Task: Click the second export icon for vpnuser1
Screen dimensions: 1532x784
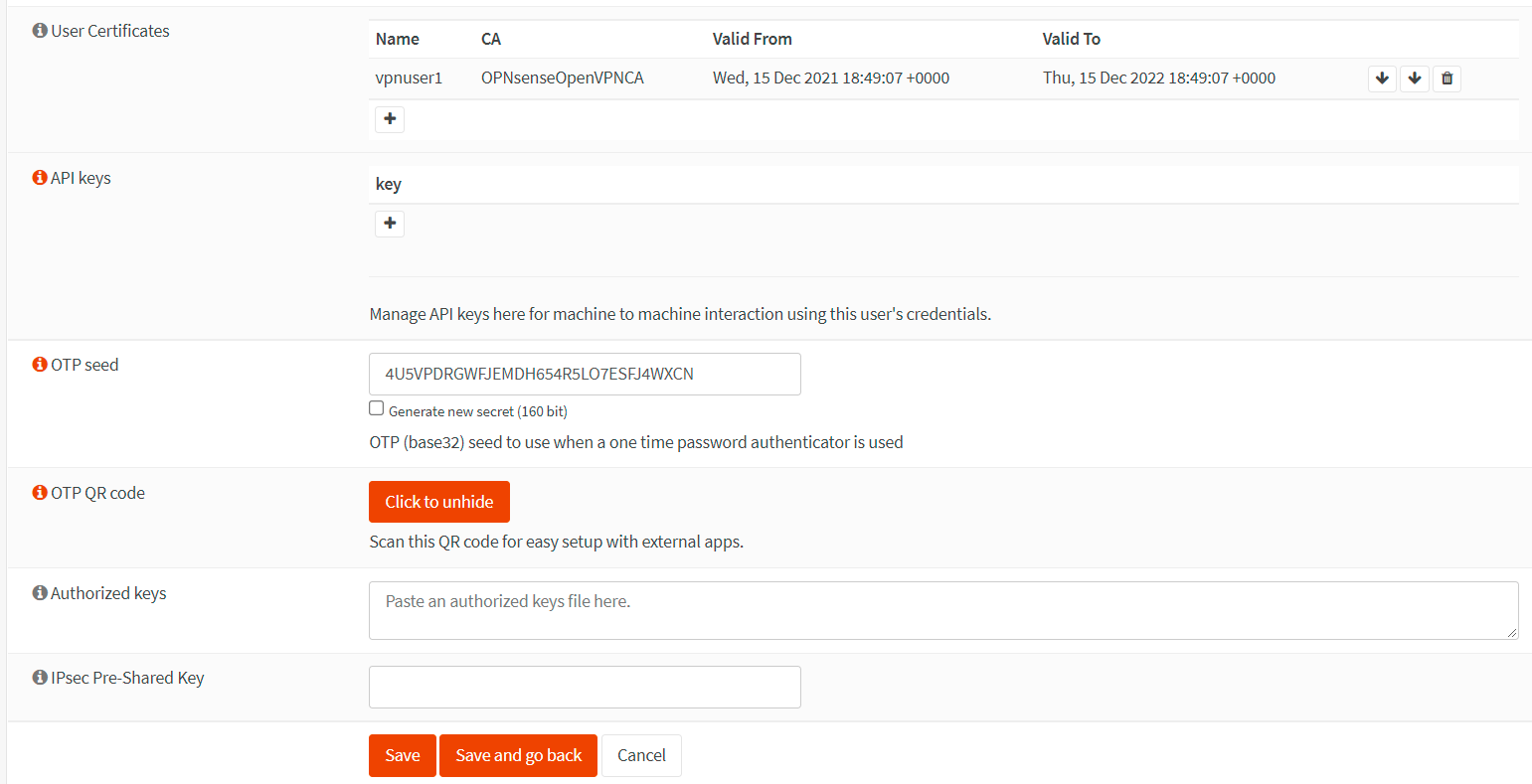Action: click(x=1415, y=78)
